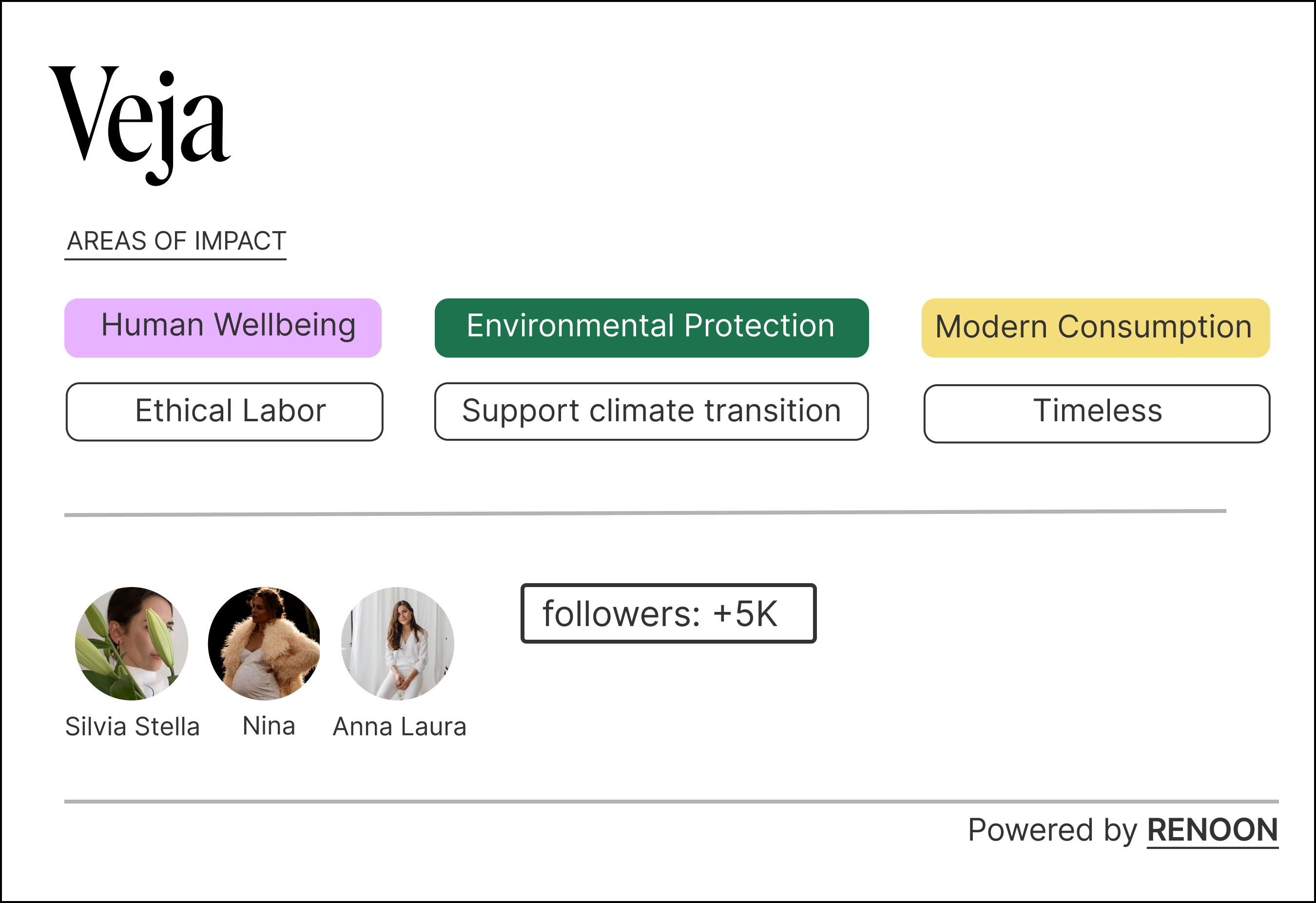Open Nina's profile photo
The width and height of the screenshot is (1316, 903).
(265, 644)
